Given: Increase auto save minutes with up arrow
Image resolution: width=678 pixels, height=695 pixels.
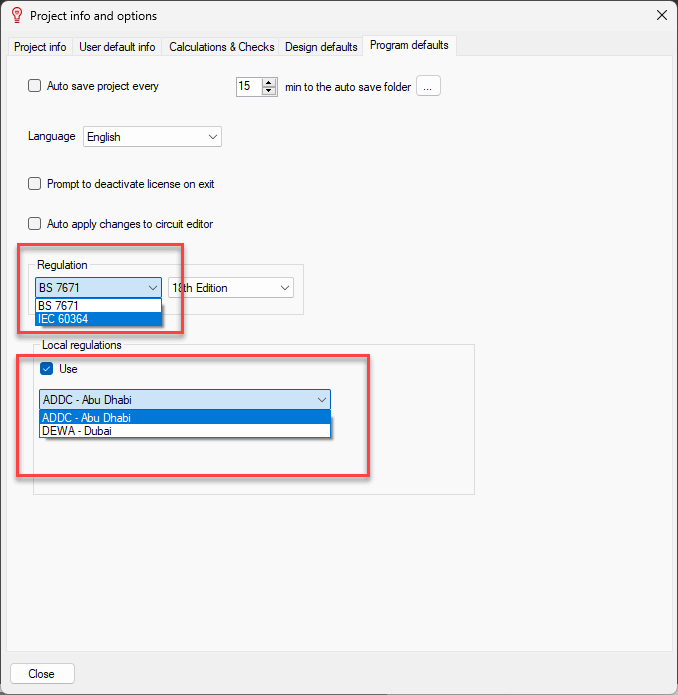Looking at the screenshot, I should [x=268, y=82].
